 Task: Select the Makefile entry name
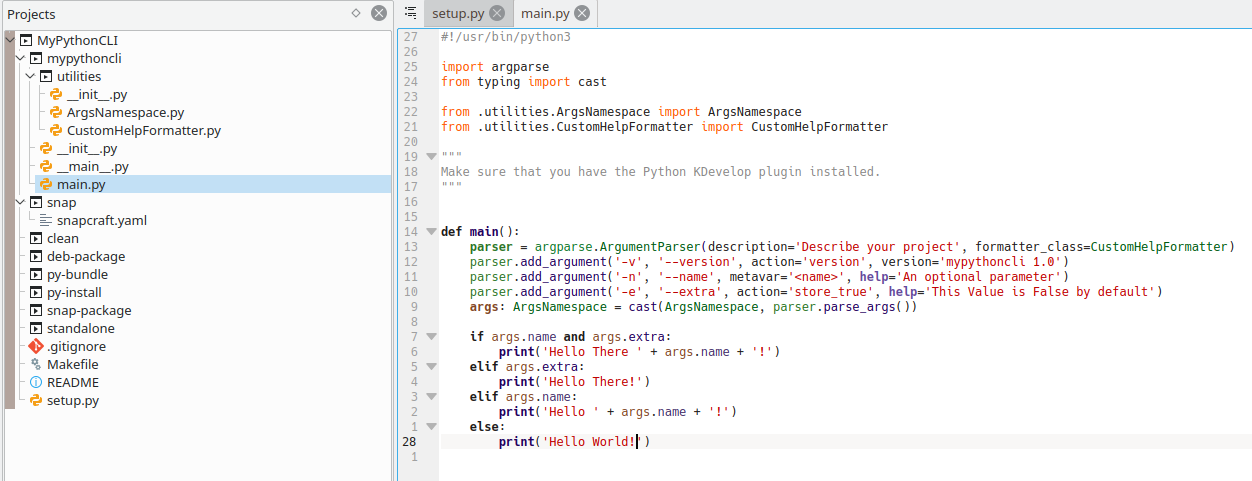pos(72,365)
